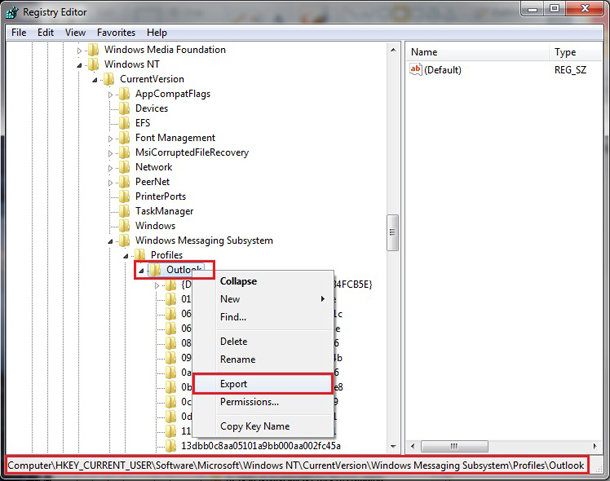Click the tree pane scroll up arrow
The image size is (610, 481).
[393, 50]
